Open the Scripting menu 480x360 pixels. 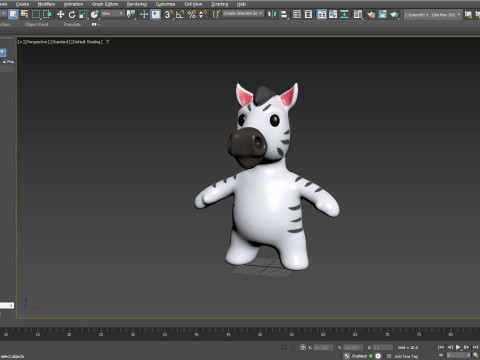click(220, 4)
